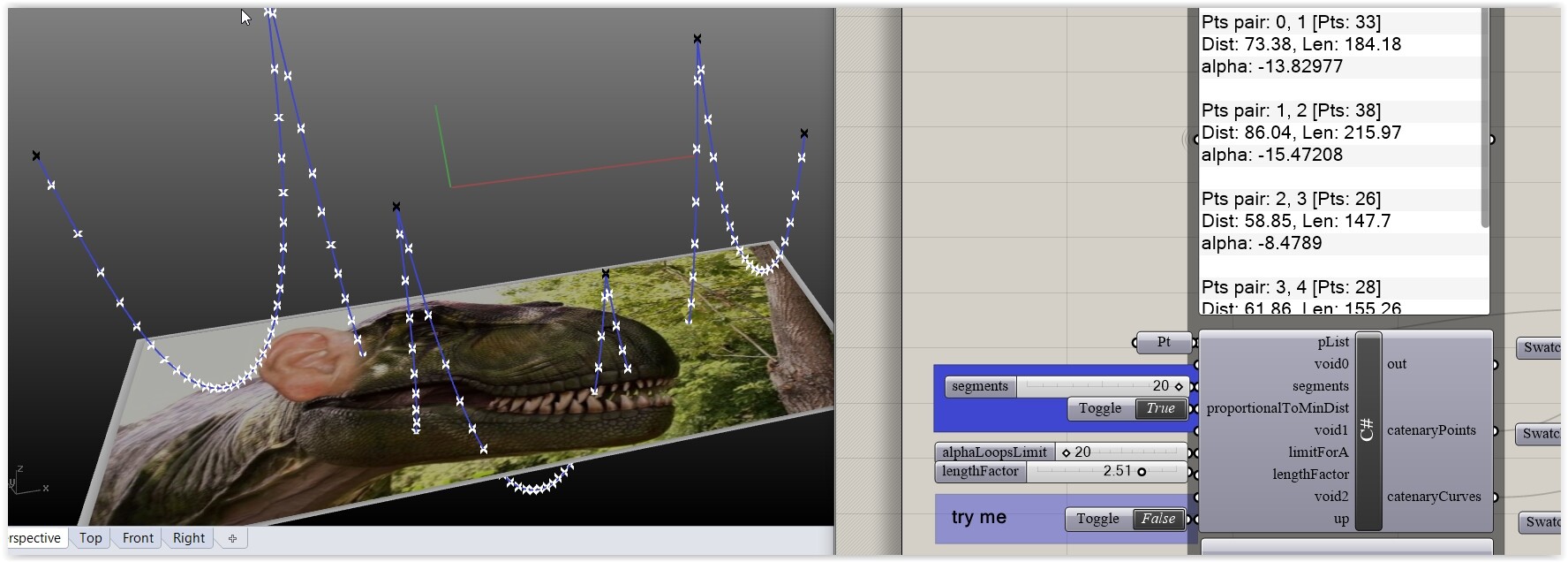Click the 'alpha: -8.4789' line
The width and height of the screenshot is (1568, 562).
point(1262,243)
